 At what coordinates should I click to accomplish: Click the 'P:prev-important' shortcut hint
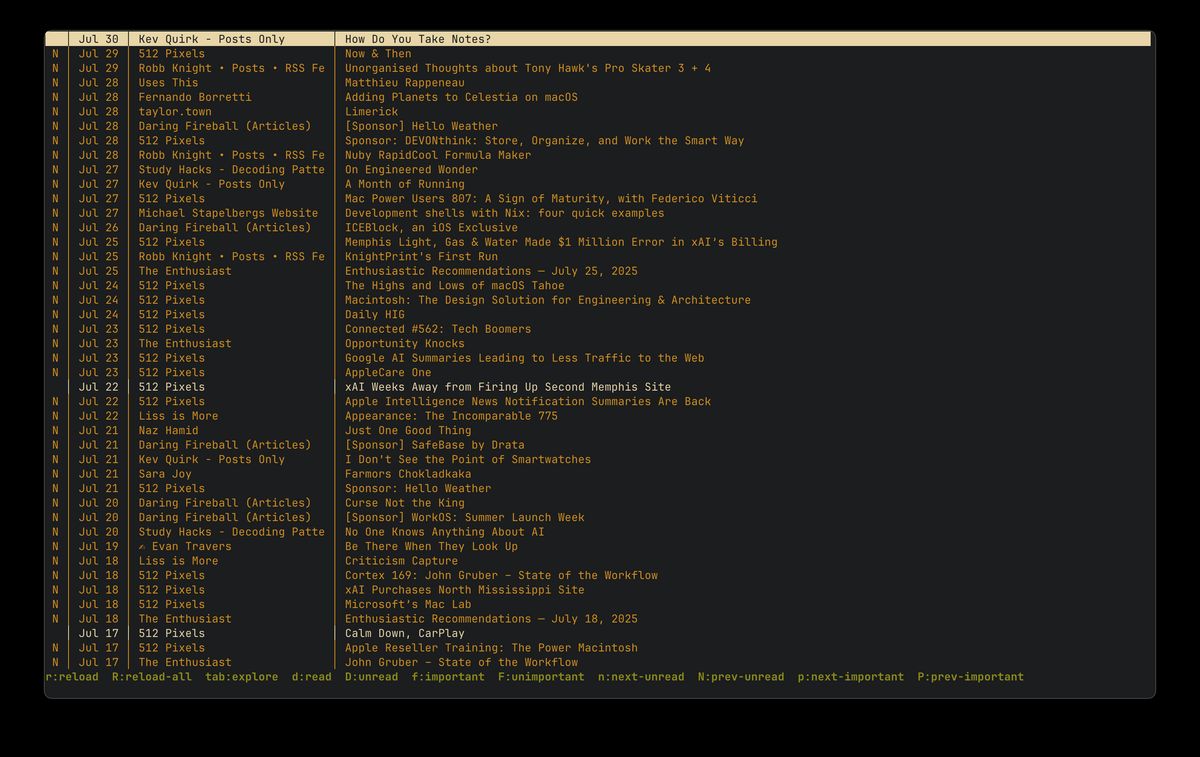tap(971, 677)
